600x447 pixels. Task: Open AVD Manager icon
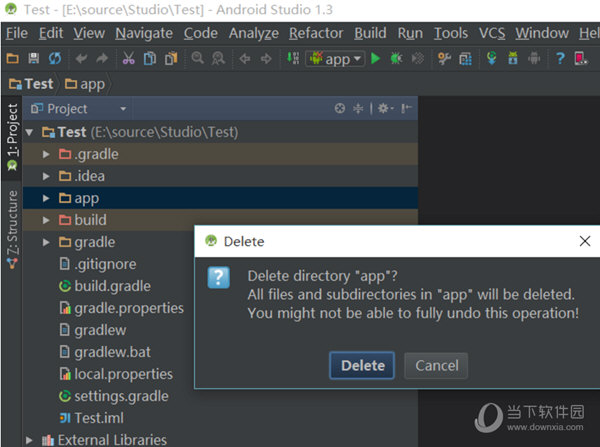tap(513, 59)
